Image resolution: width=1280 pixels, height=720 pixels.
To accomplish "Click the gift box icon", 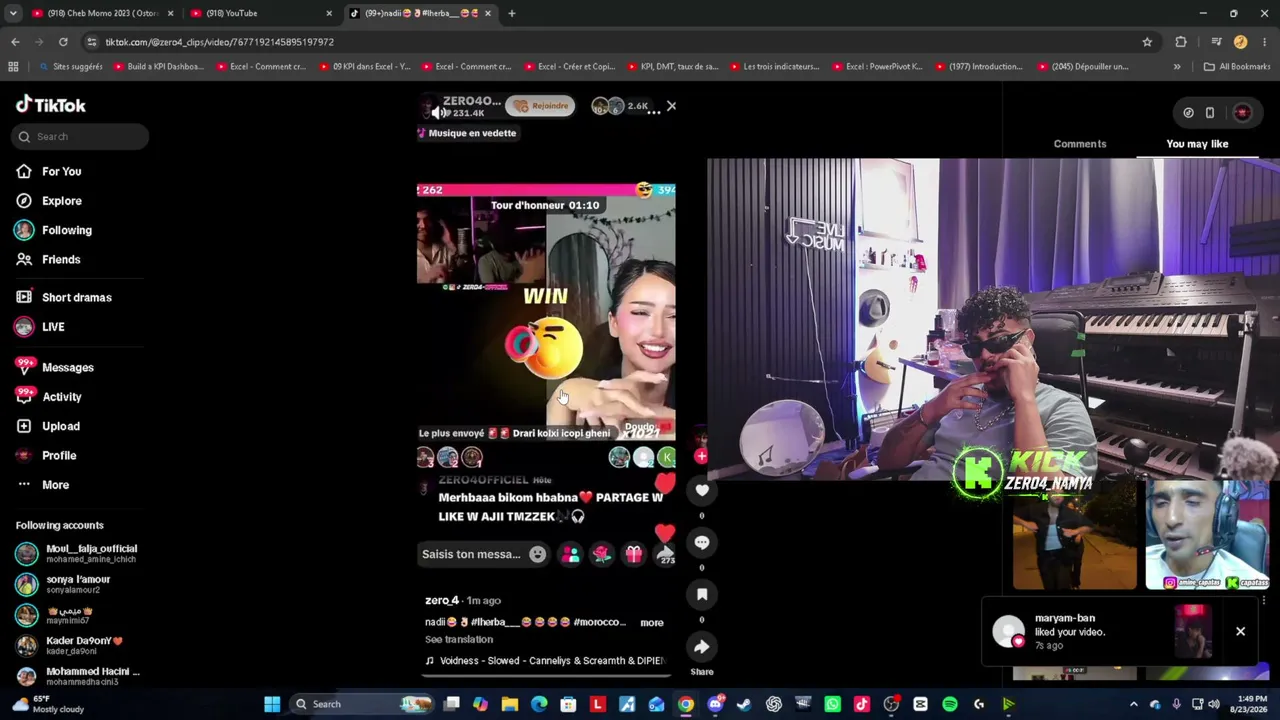I will click(634, 554).
